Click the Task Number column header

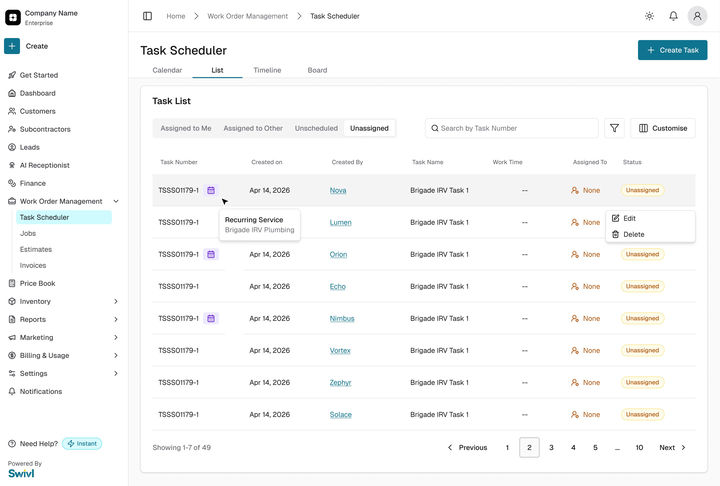pos(179,162)
